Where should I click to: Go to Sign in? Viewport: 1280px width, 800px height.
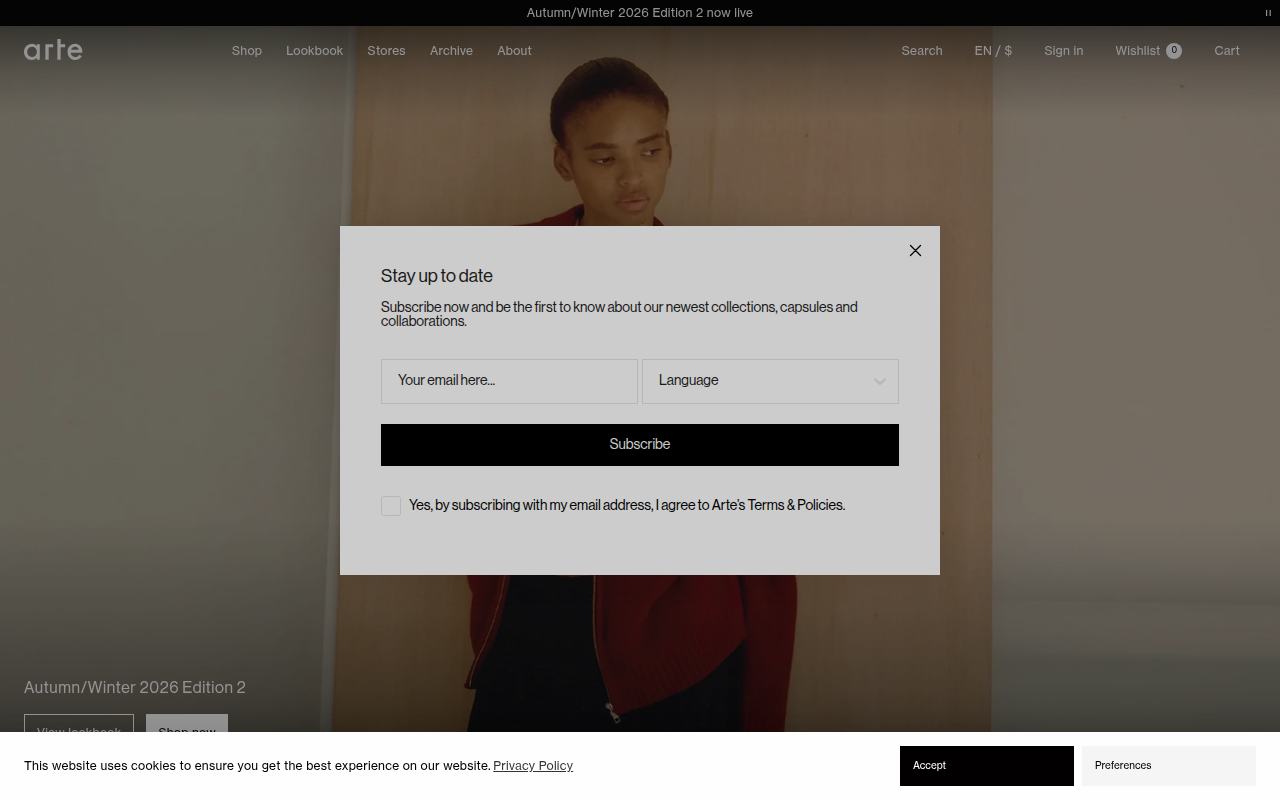(x=1063, y=51)
